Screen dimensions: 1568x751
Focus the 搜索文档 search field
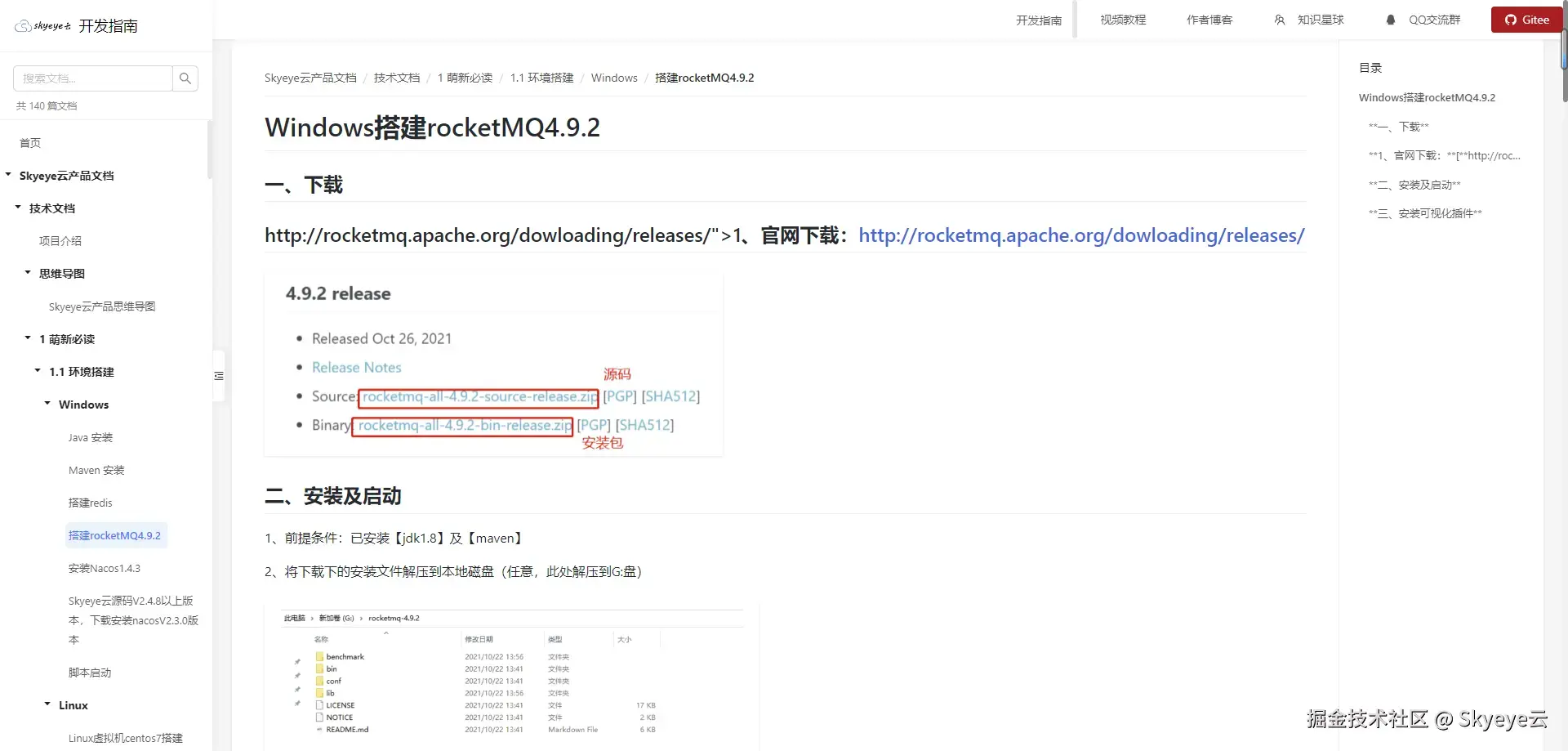[93, 78]
